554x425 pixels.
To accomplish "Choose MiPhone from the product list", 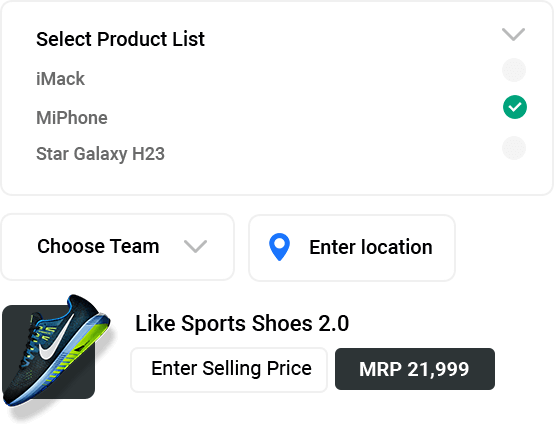I will pos(72,118).
